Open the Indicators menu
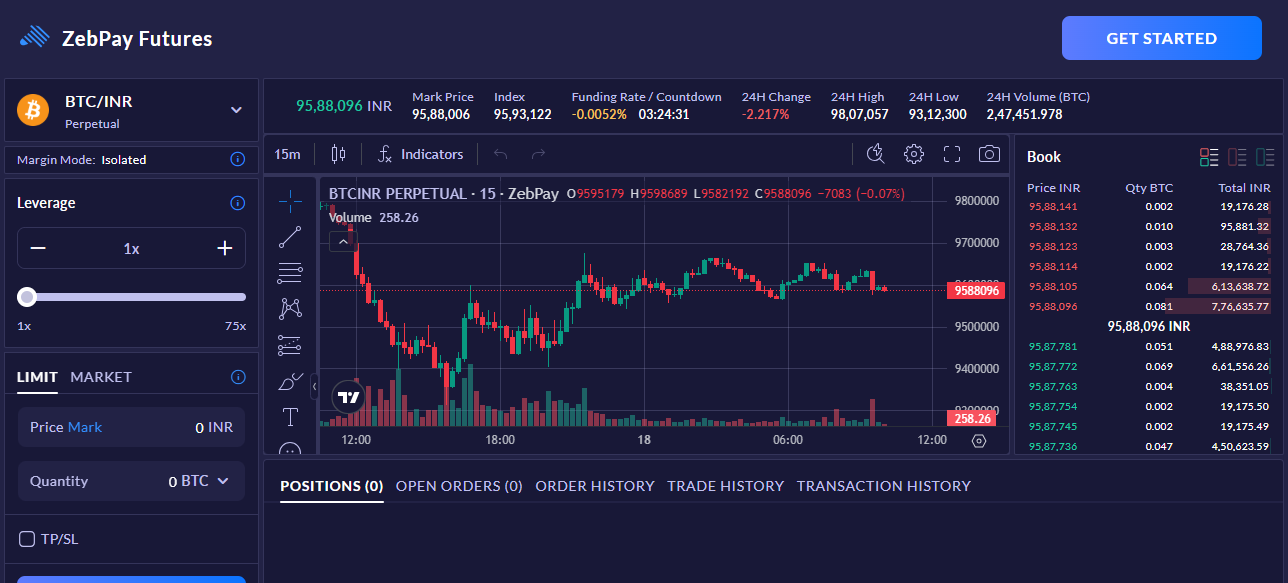This screenshot has height=583, width=1288. click(x=421, y=154)
